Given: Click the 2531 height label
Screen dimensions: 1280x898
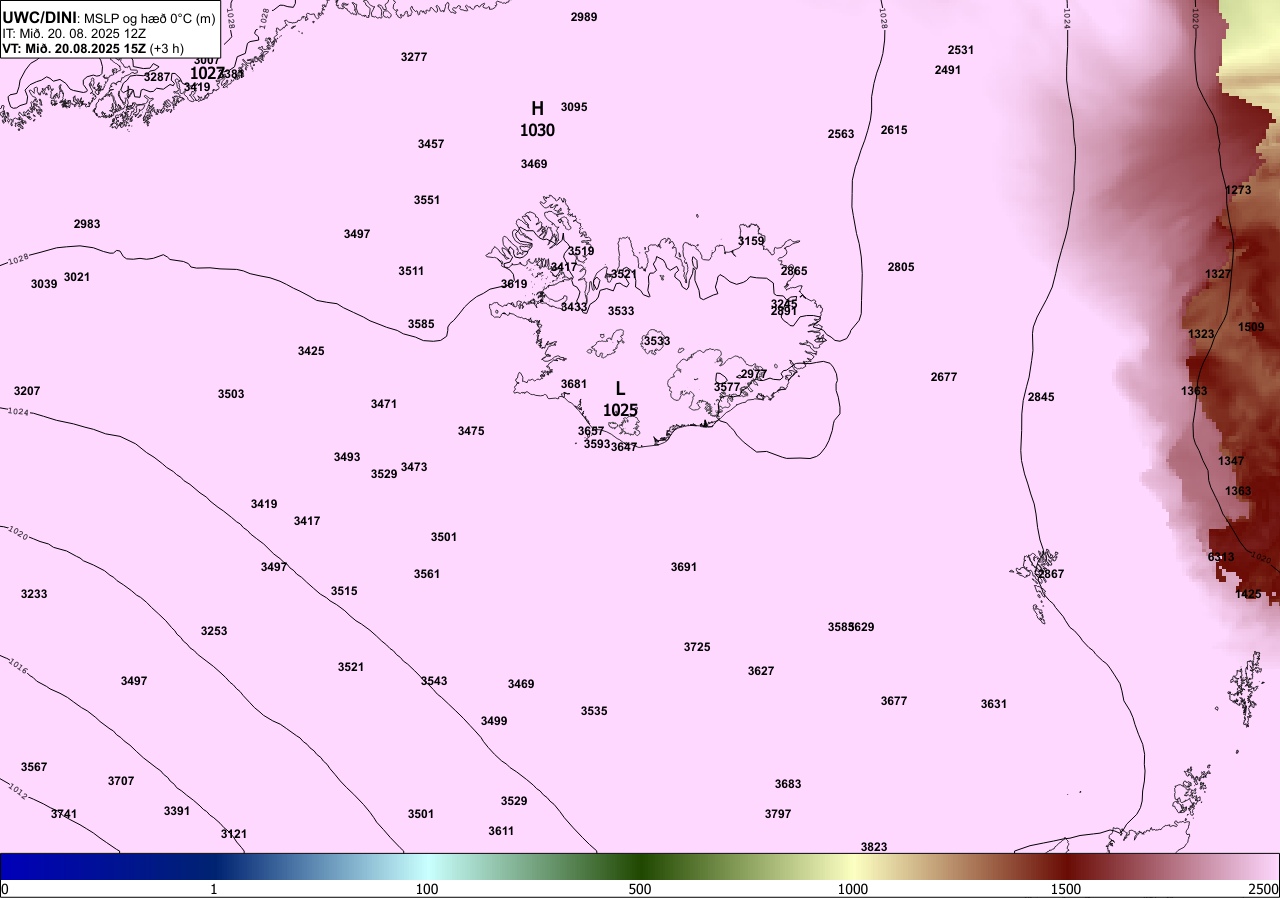Looking at the screenshot, I should pos(961,50).
